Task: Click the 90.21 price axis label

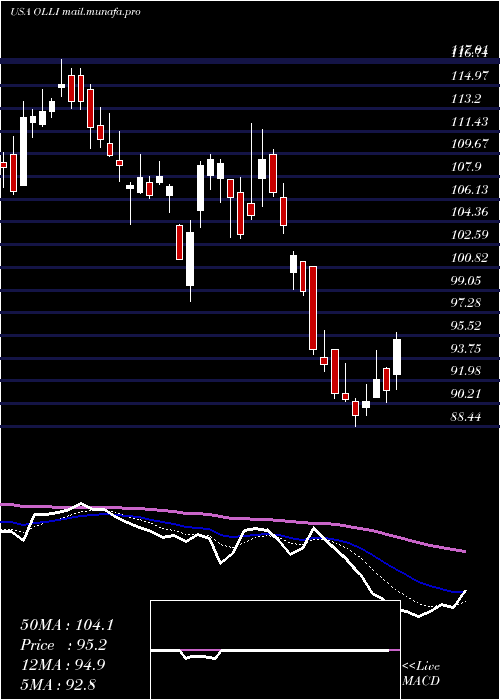Action: click(x=466, y=394)
